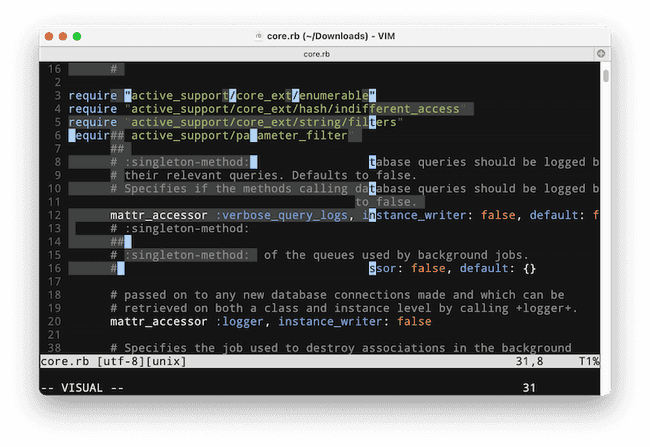Select the core.rb tab
650x447 pixels.
tap(320, 53)
